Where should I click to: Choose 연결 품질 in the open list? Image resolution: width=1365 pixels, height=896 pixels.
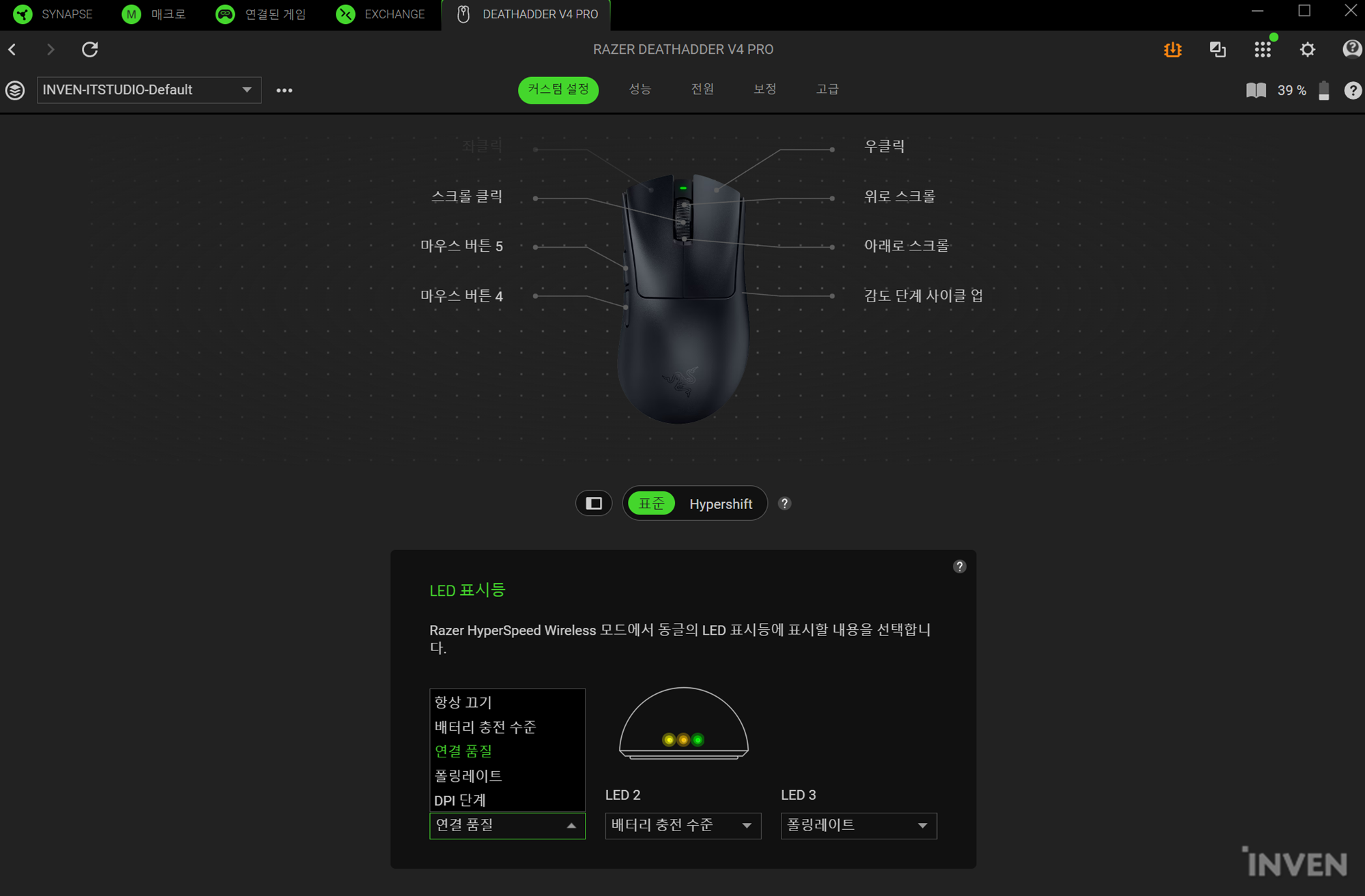click(x=507, y=751)
